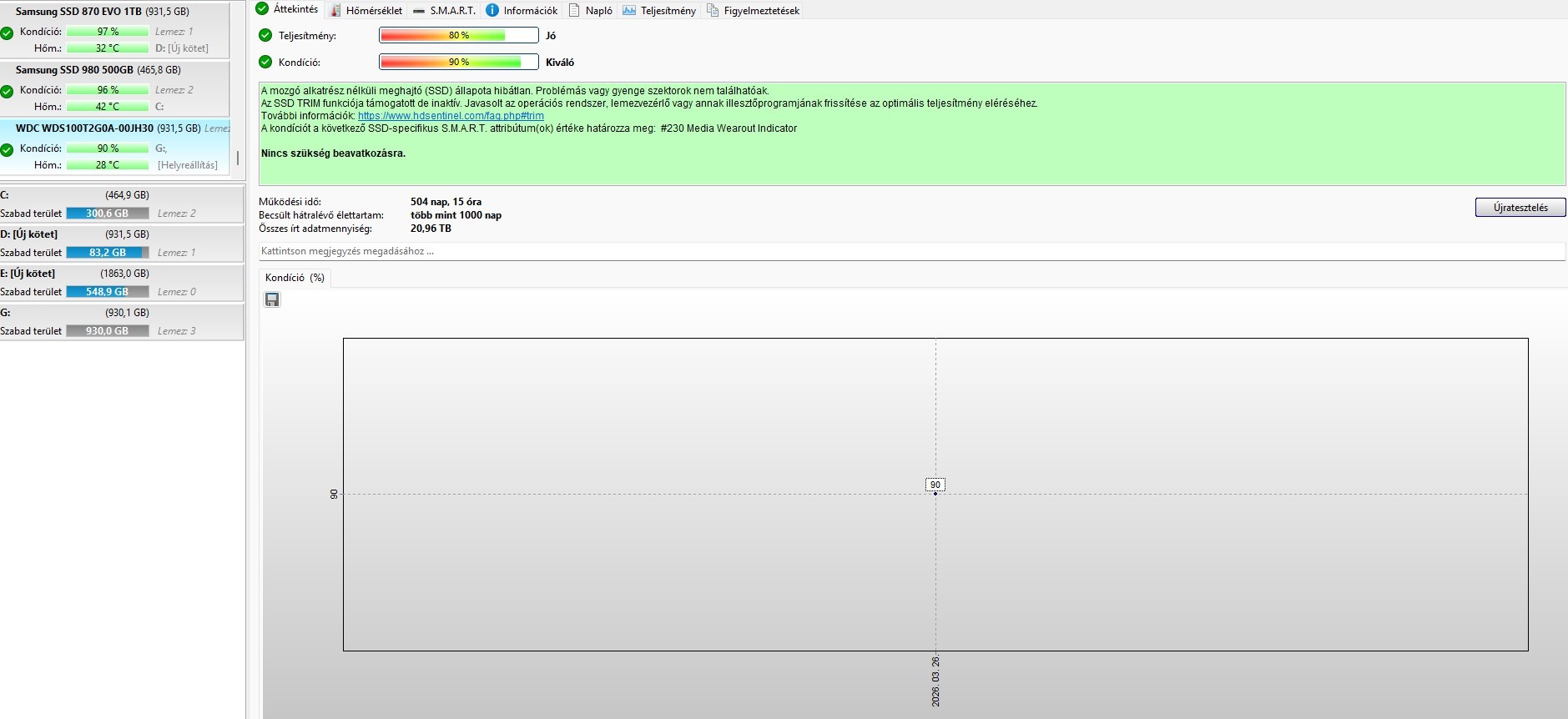This screenshot has height=719, width=1568.
Task: Click the 'Nincs szükség beavatkozásra.' message
Action: (x=333, y=153)
